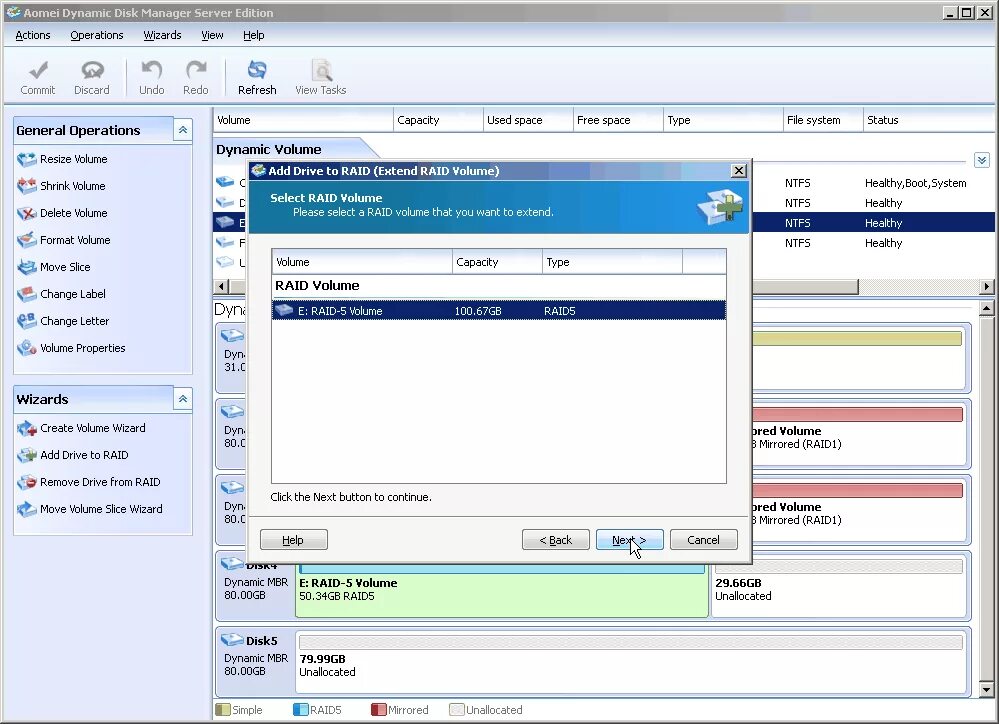This screenshot has width=999, height=724.
Task: Collapse the General Operations panel
Action: pyautogui.click(x=183, y=130)
